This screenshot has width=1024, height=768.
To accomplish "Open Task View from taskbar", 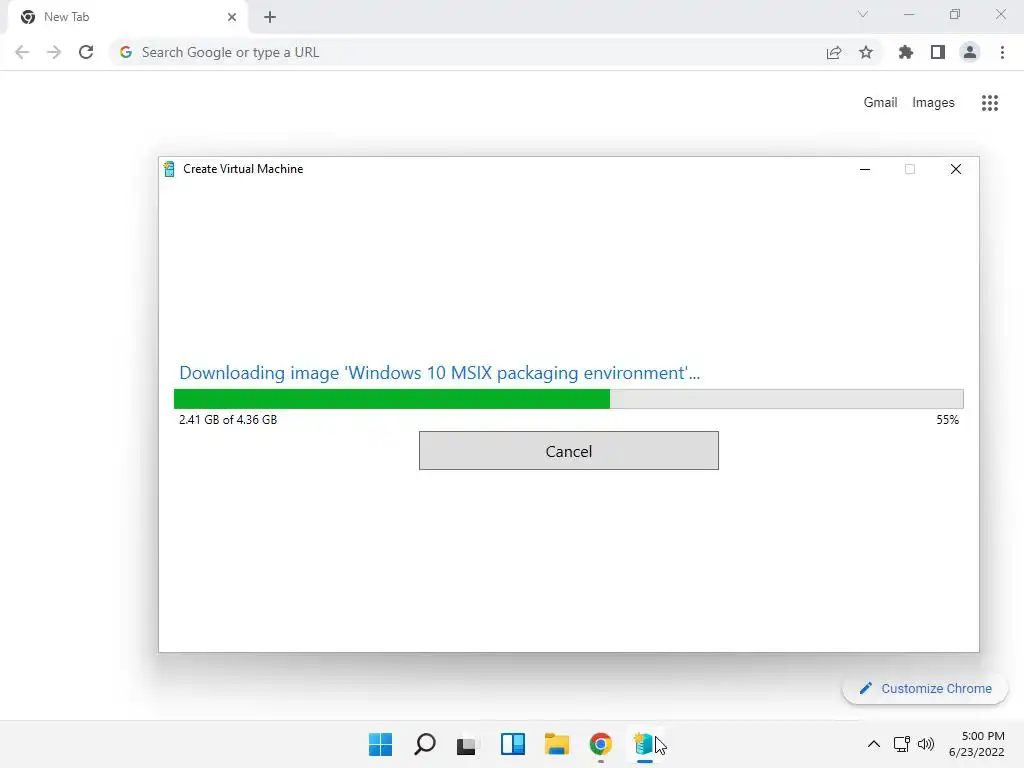I will pos(466,744).
